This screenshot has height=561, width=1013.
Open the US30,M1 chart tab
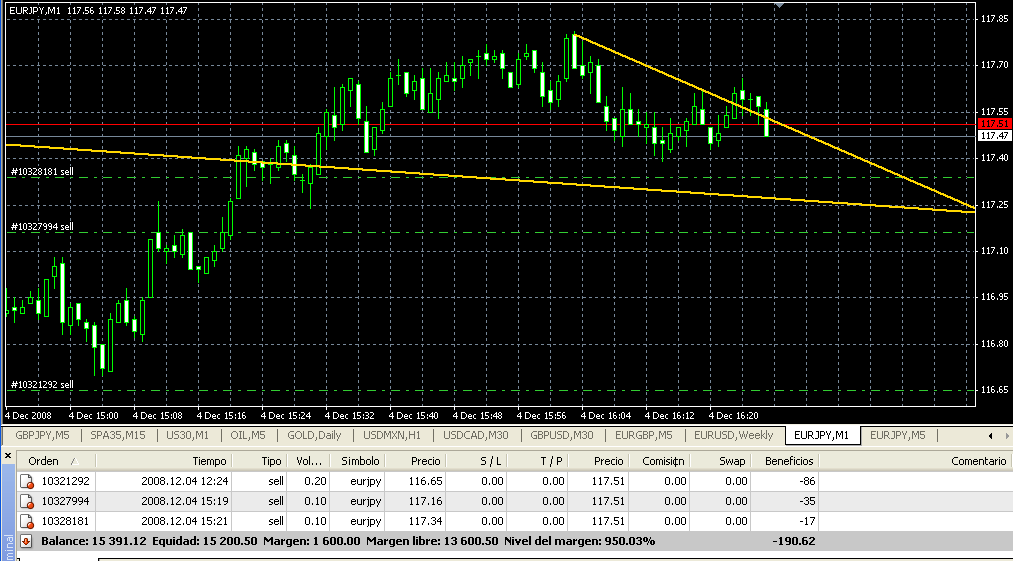[187, 436]
